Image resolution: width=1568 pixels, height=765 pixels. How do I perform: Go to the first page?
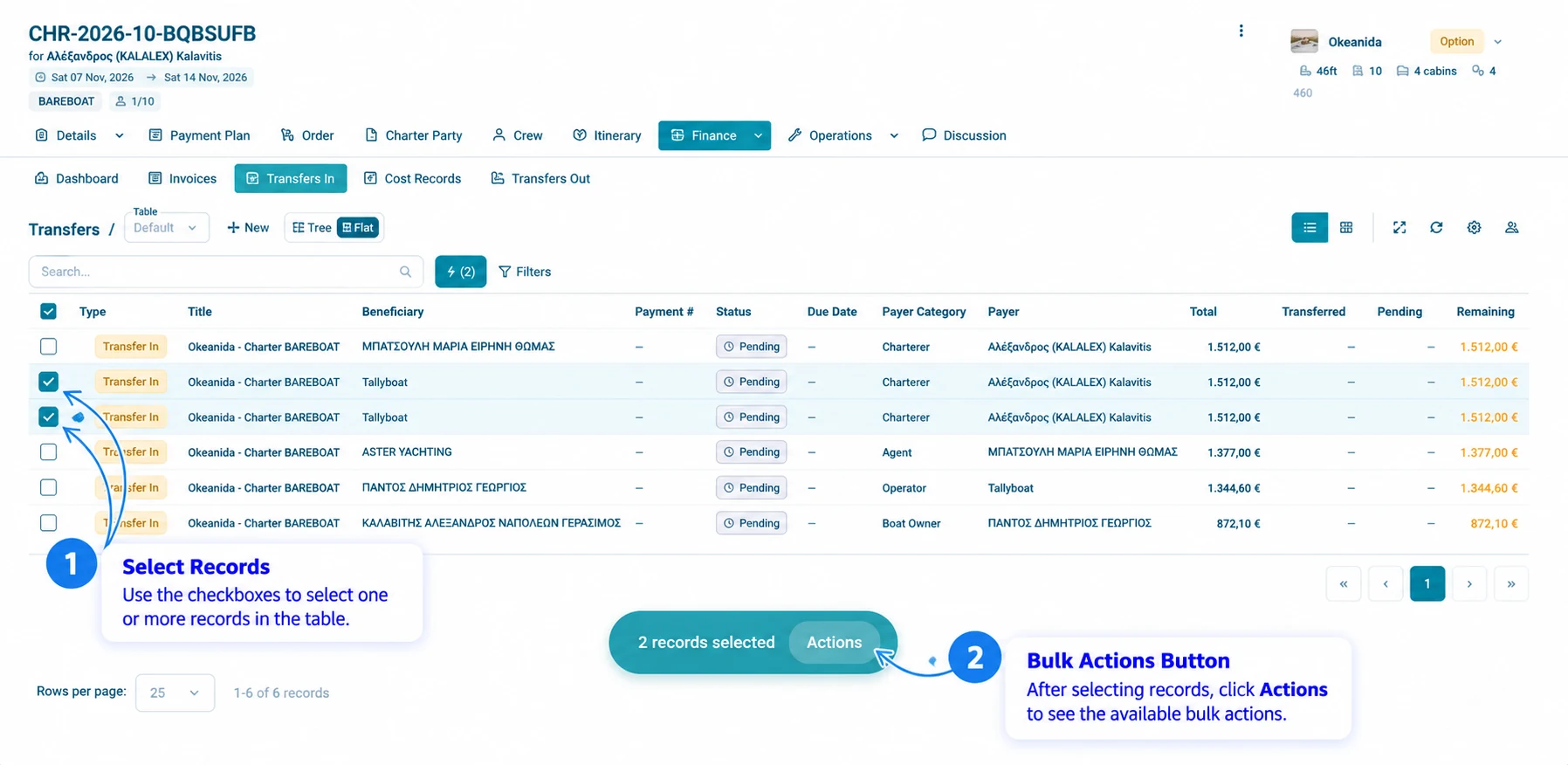tap(1344, 583)
